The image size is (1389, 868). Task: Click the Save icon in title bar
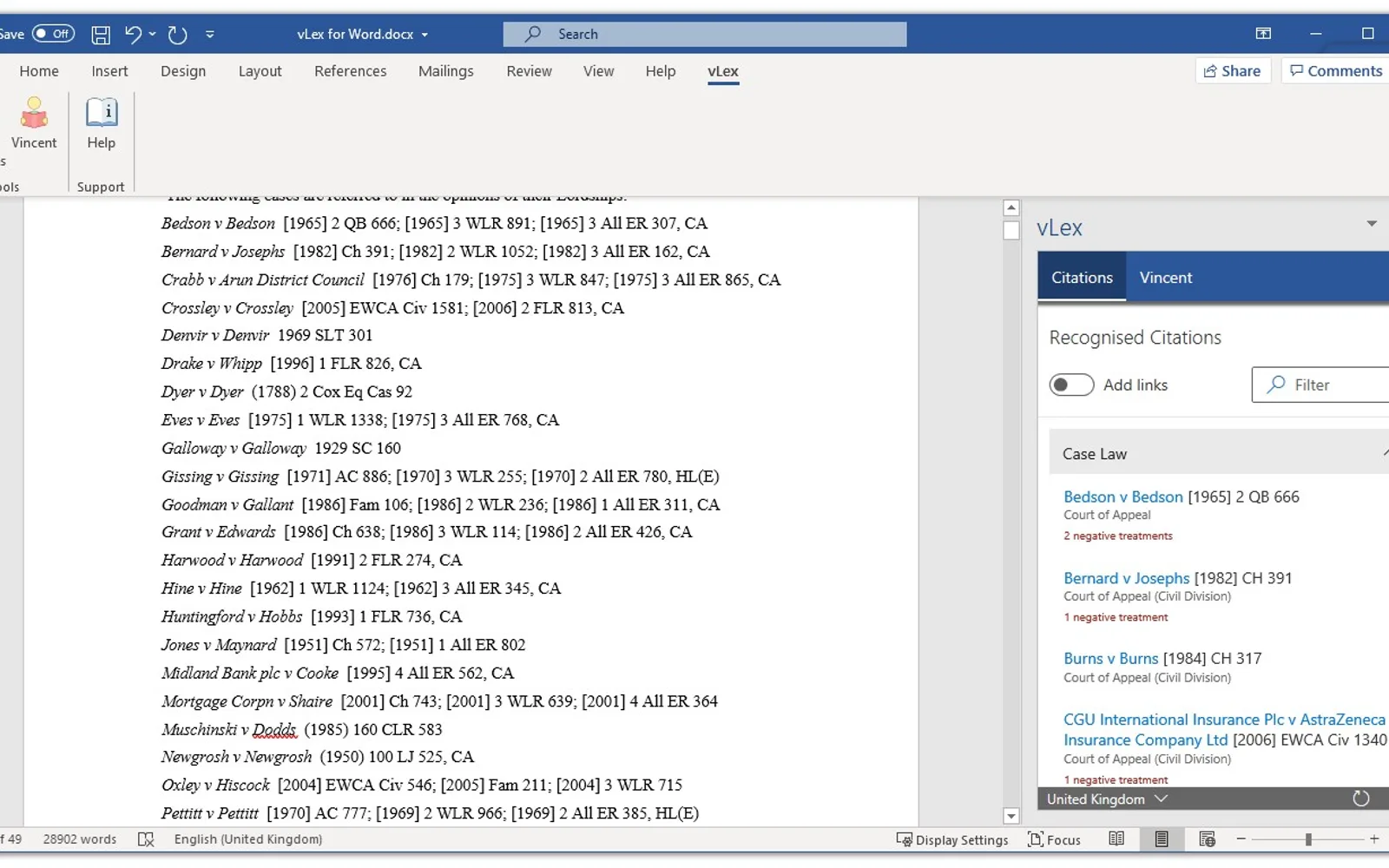pyautogui.click(x=101, y=35)
